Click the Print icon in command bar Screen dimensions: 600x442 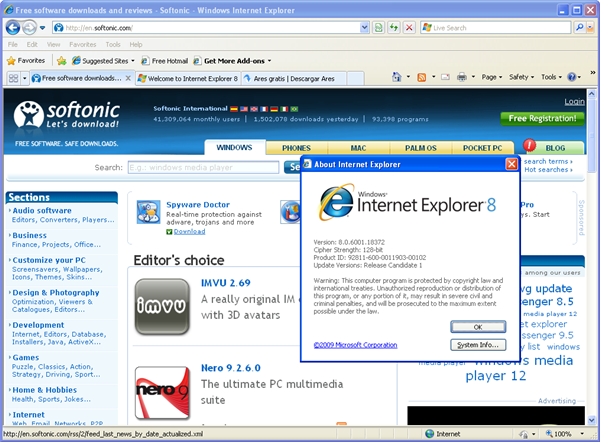tap(463, 77)
